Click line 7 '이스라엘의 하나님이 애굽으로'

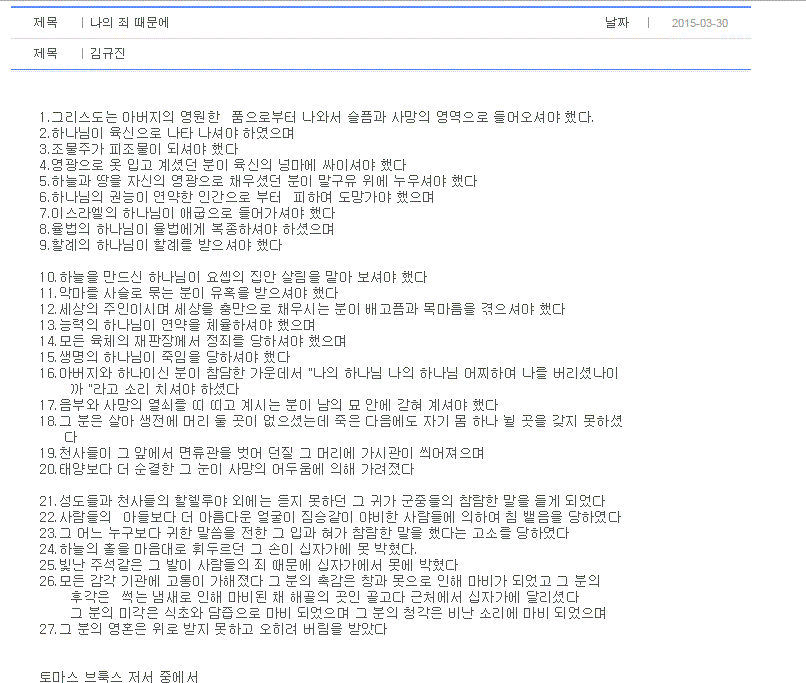(x=187, y=213)
